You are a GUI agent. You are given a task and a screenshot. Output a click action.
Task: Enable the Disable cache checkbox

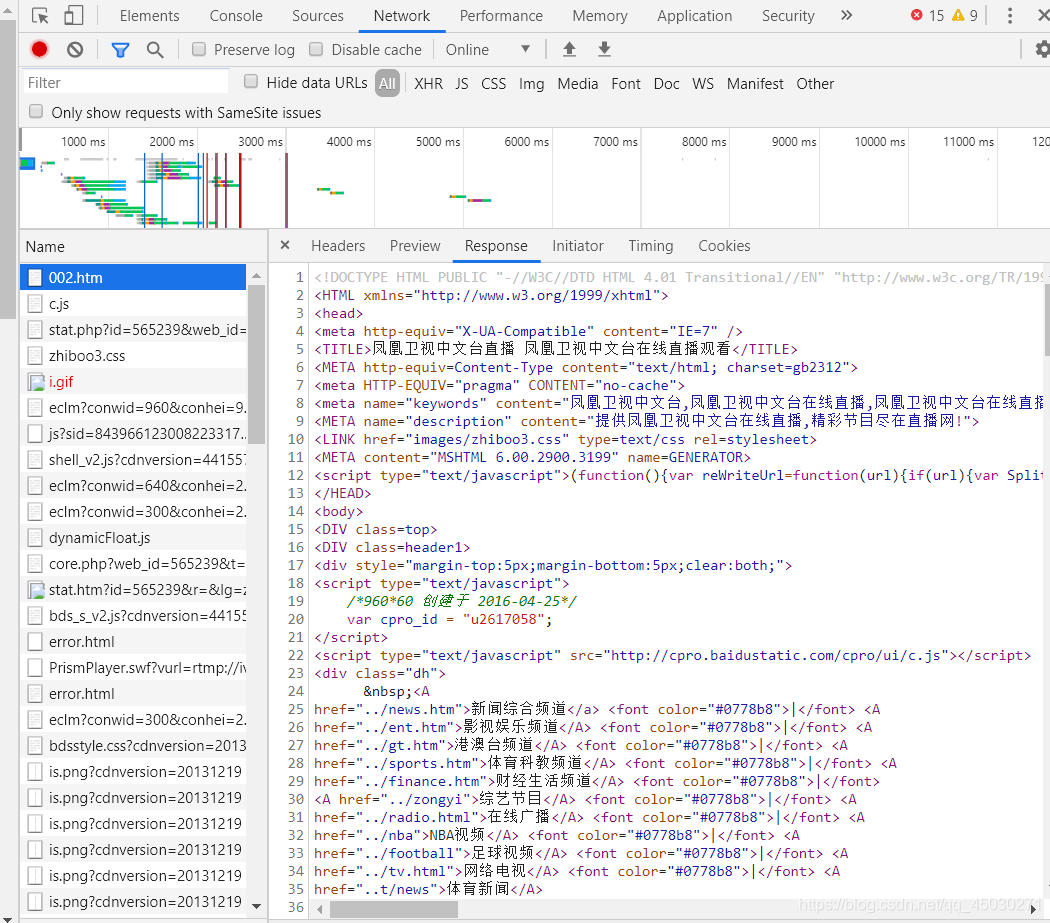(x=316, y=50)
